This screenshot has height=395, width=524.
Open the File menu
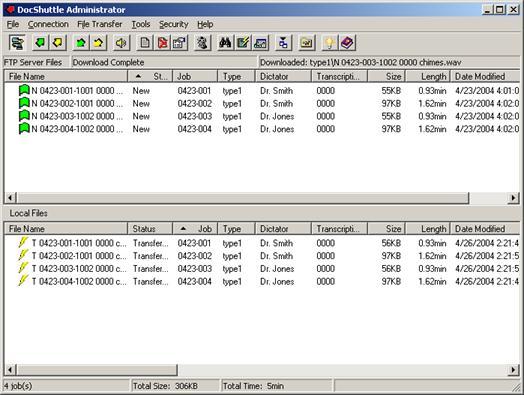click(13, 24)
